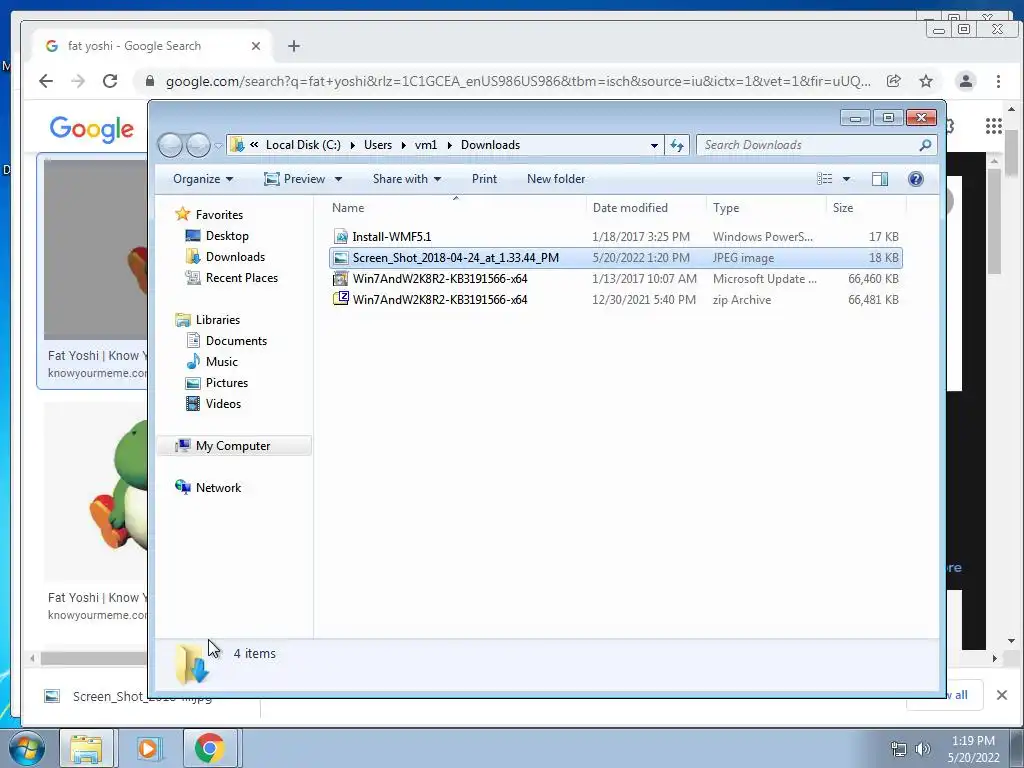
Task: Close Chrome downloads bar
Action: (1001, 695)
